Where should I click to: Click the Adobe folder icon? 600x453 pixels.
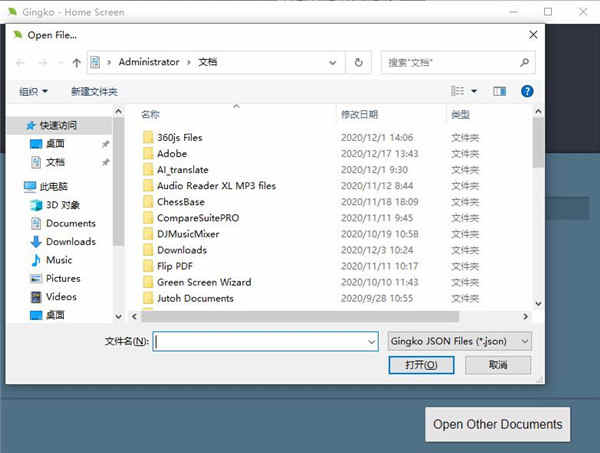[x=148, y=153]
